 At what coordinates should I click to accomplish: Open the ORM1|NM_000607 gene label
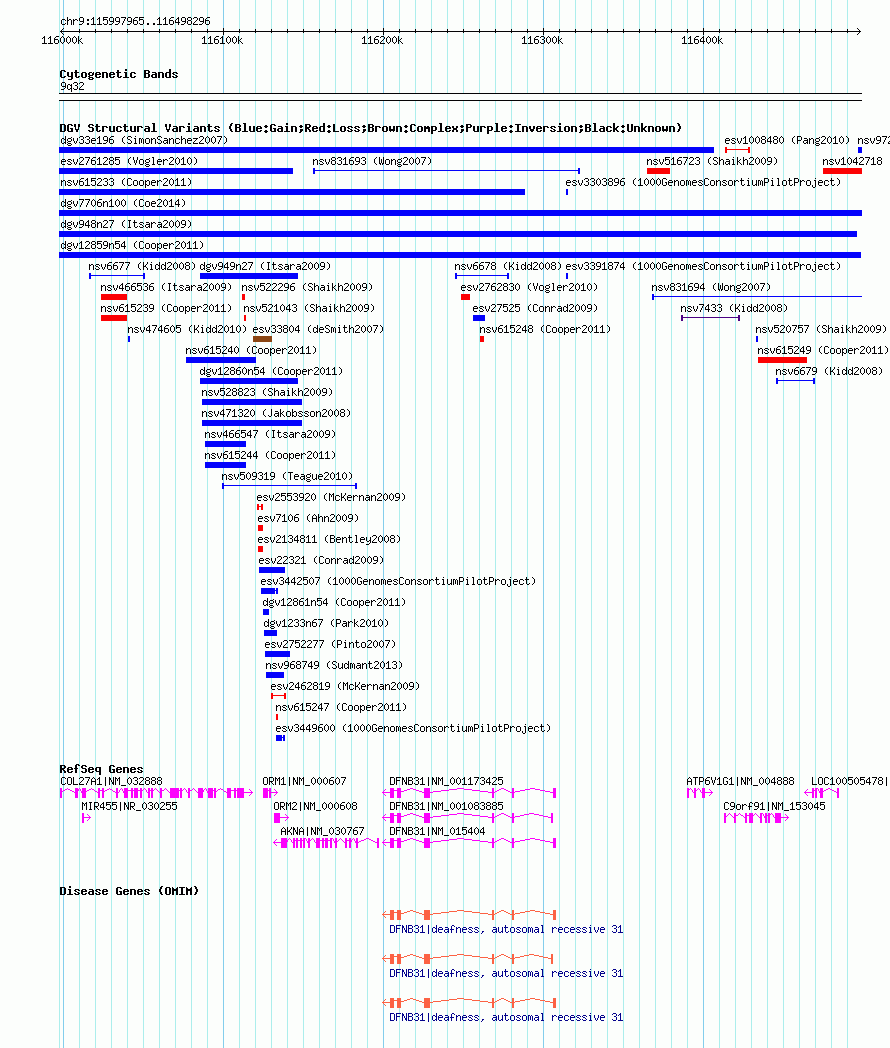[305, 781]
